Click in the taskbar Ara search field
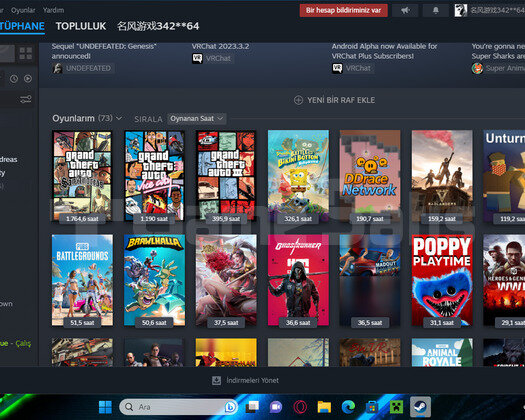The height and width of the screenshot is (420, 525). coord(179,407)
